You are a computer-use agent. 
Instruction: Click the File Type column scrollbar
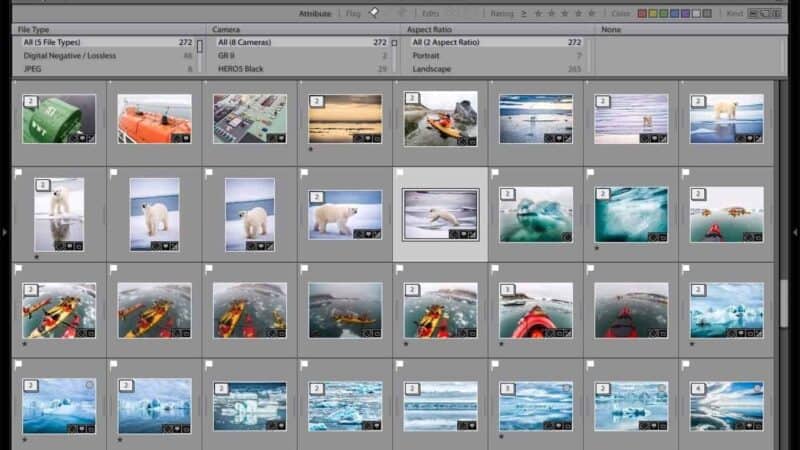pos(199,46)
